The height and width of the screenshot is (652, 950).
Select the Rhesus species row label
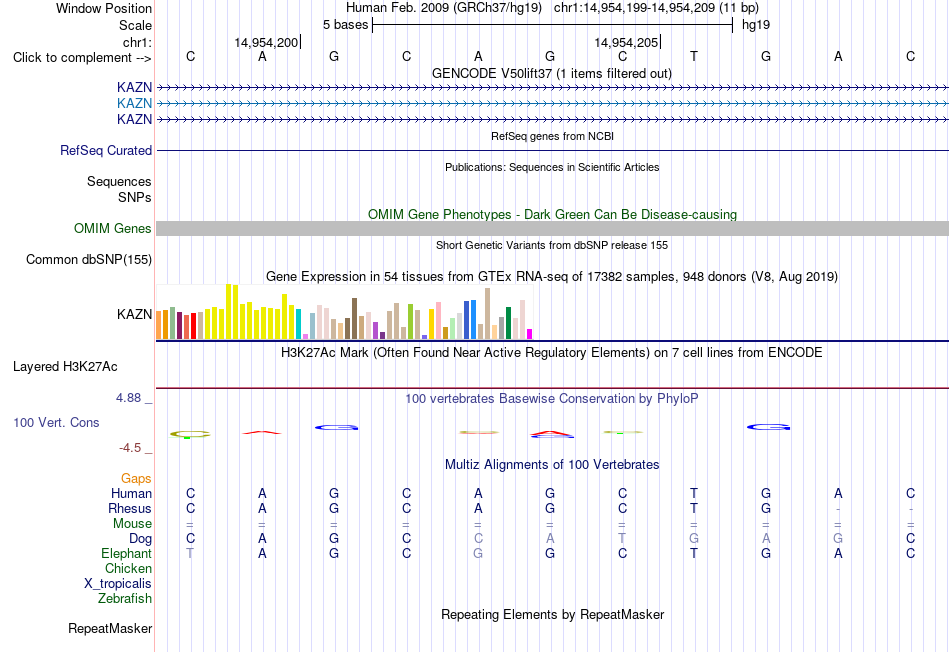(130, 508)
